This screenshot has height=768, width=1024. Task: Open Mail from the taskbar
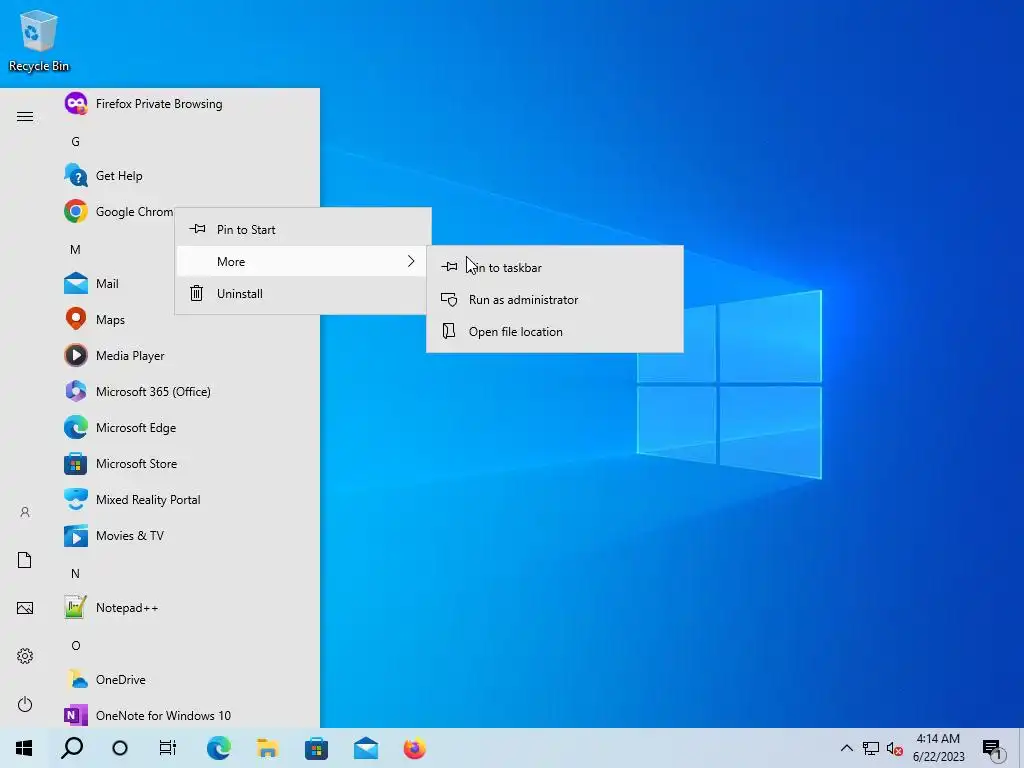[x=366, y=748]
